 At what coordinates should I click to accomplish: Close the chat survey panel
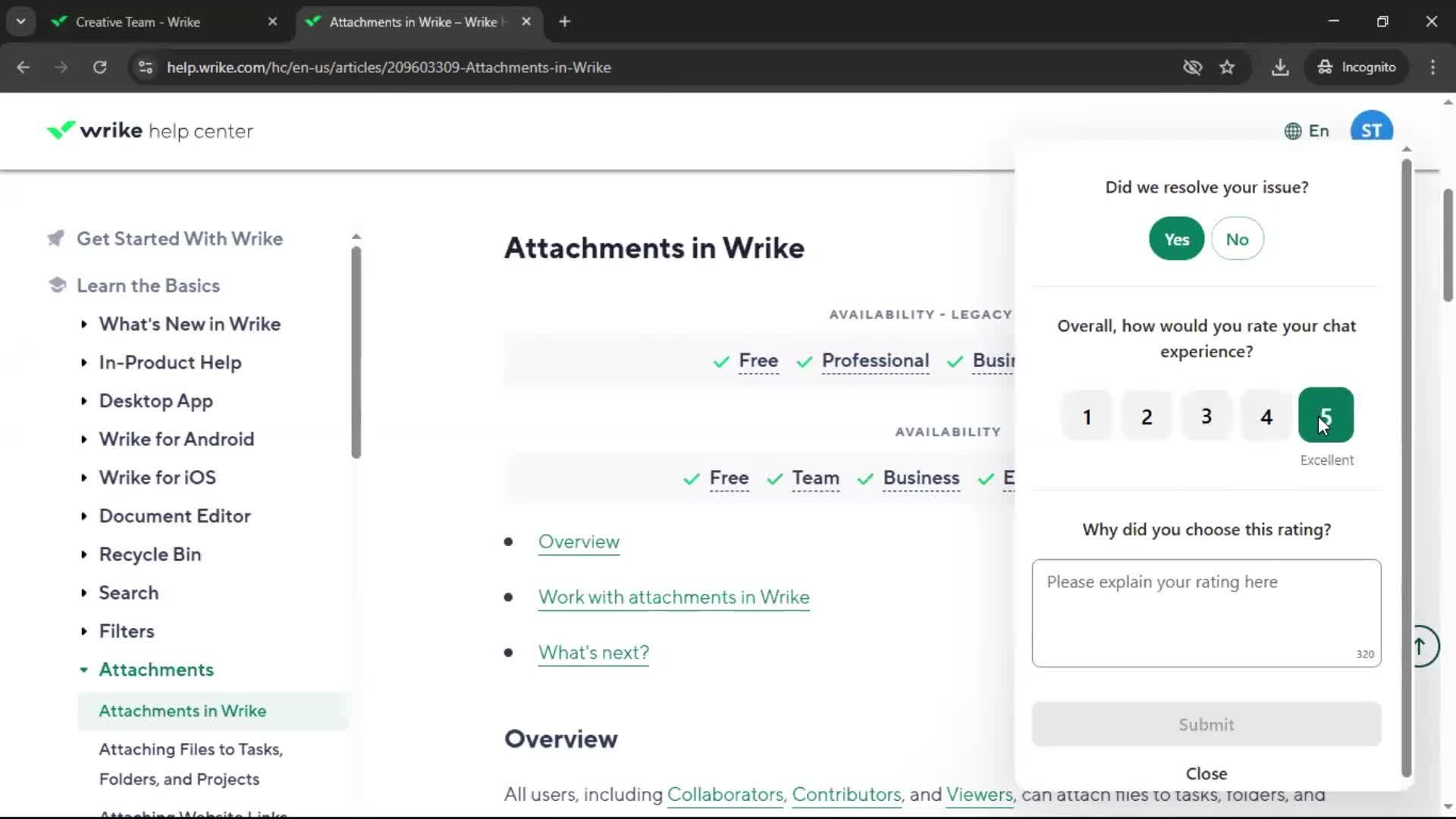point(1206,773)
